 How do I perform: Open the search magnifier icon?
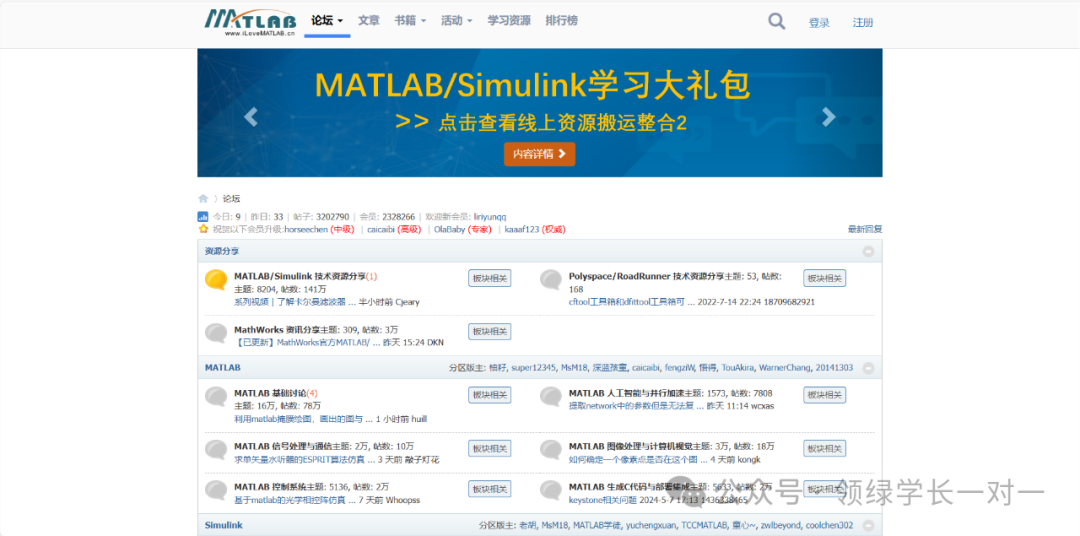pos(776,21)
